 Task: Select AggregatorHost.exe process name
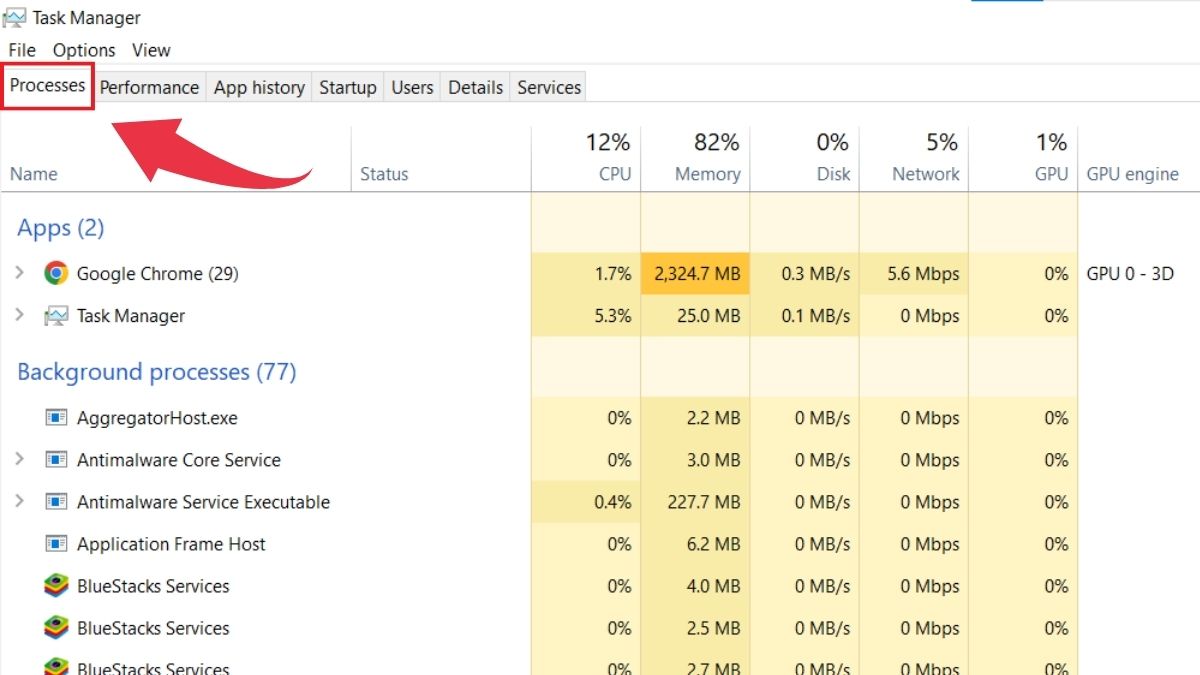click(157, 418)
